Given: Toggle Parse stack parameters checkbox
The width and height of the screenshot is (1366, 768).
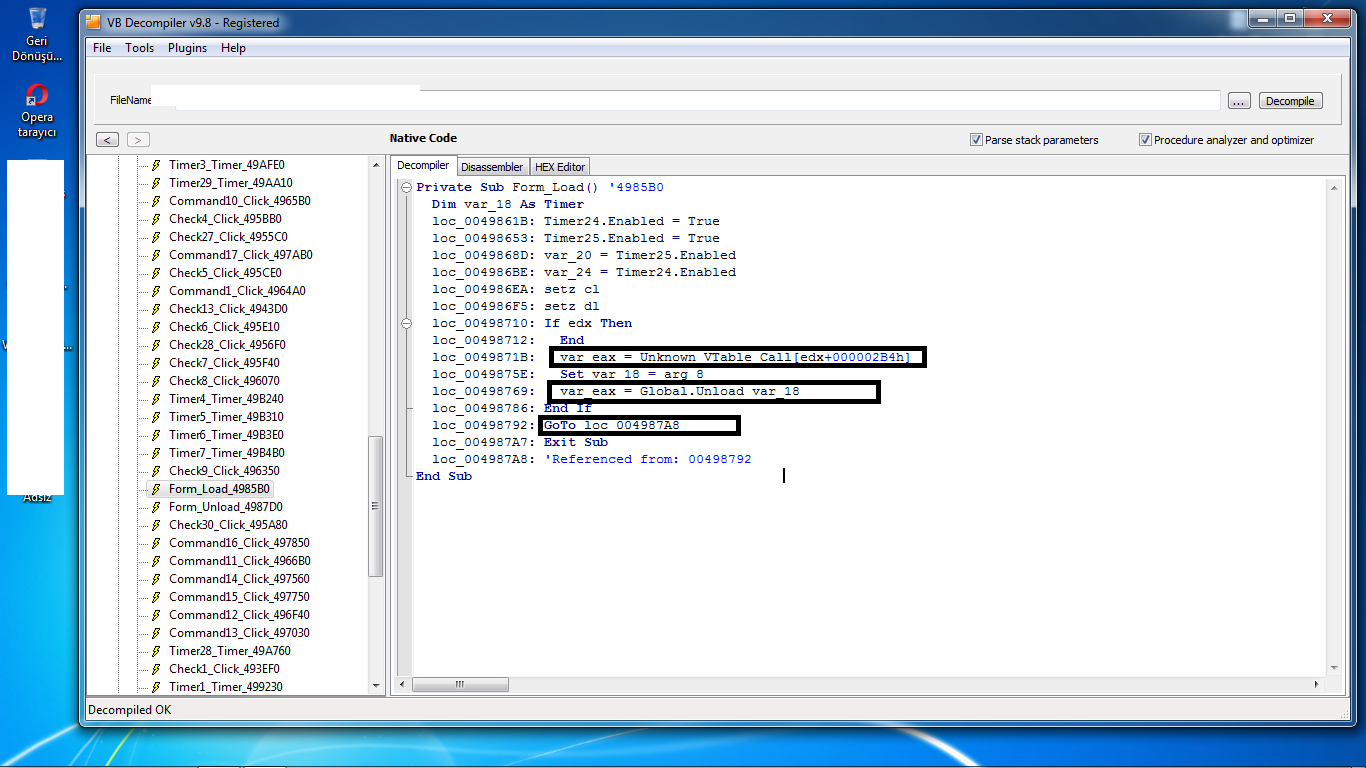Looking at the screenshot, I should (976, 140).
